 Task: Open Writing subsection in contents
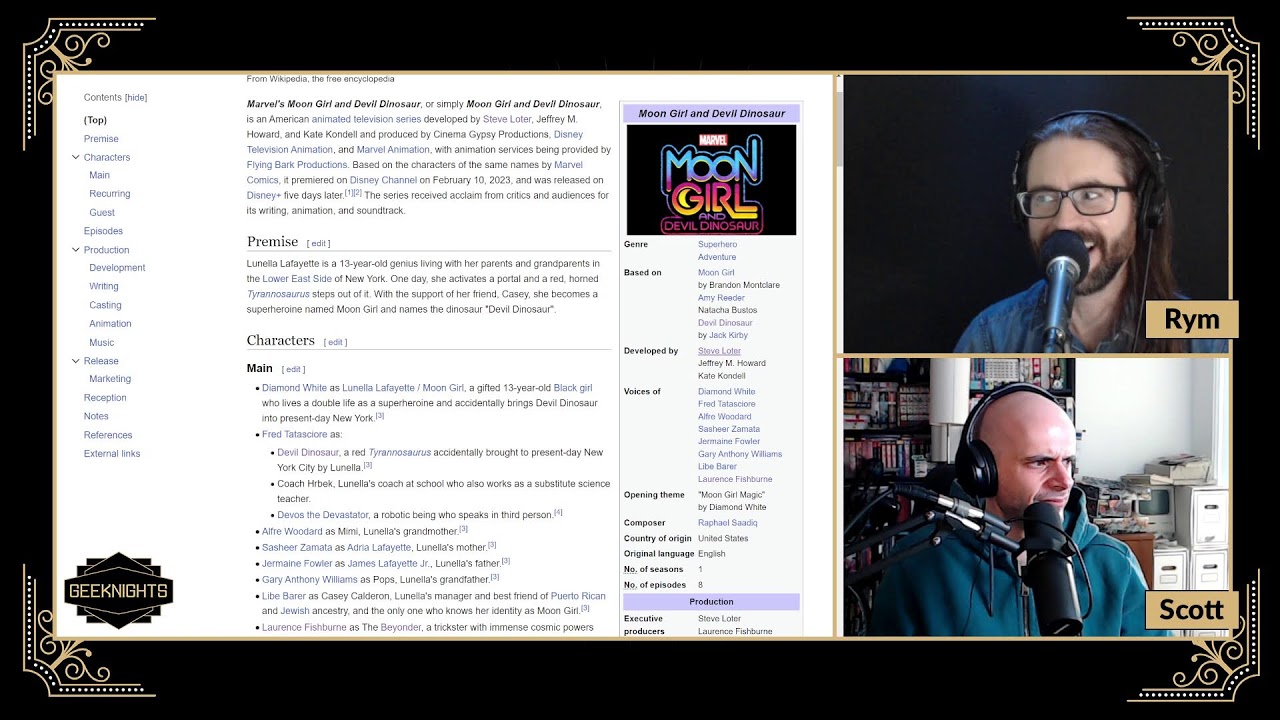coord(104,286)
